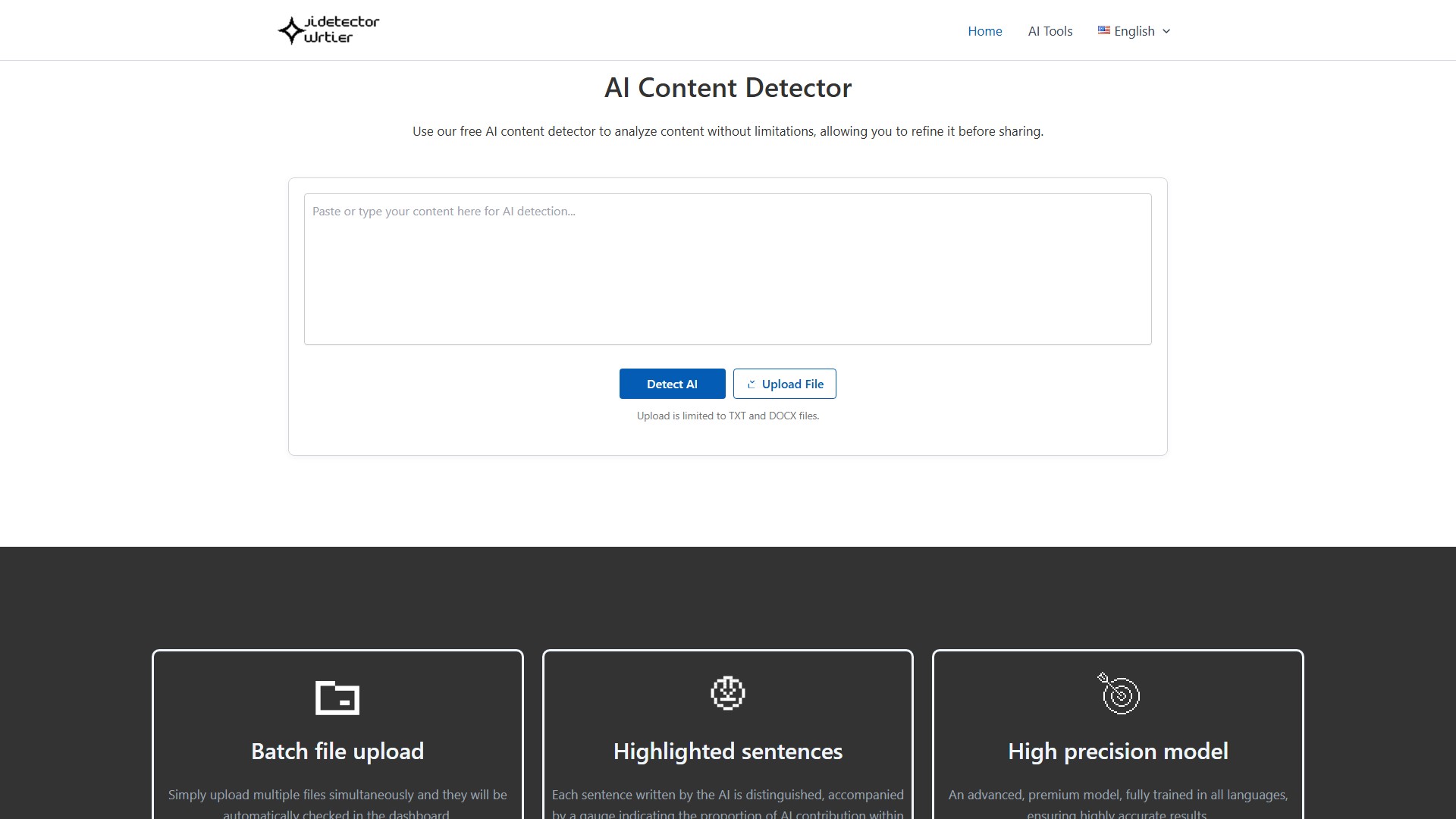The image size is (1456, 819).
Task: Click the aidetector writer star logo
Action: tap(291, 31)
